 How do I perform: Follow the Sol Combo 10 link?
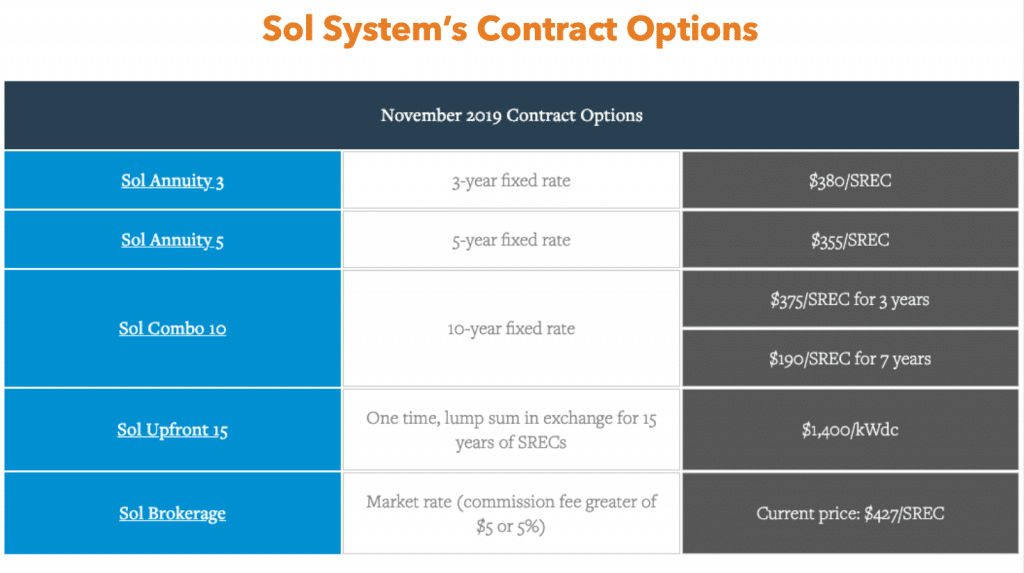(x=172, y=328)
